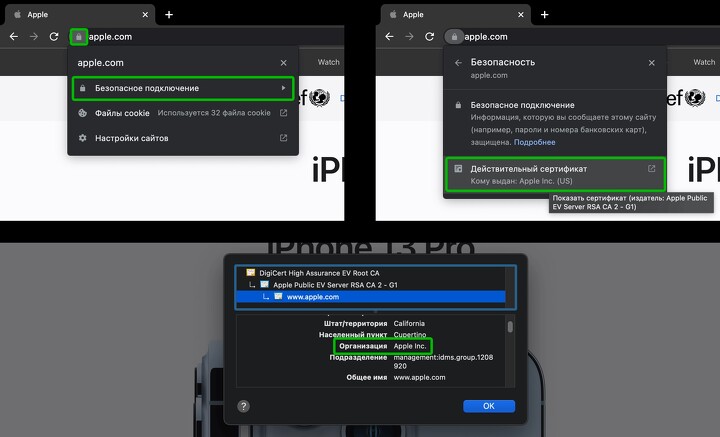Click external link icon for Действительный сертификат
The image size is (720, 437).
651,169
